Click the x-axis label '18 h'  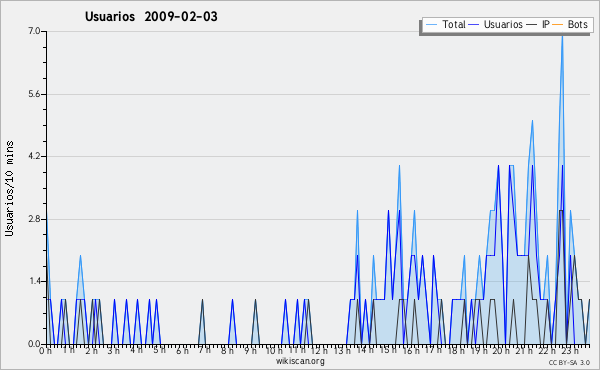coord(456,351)
